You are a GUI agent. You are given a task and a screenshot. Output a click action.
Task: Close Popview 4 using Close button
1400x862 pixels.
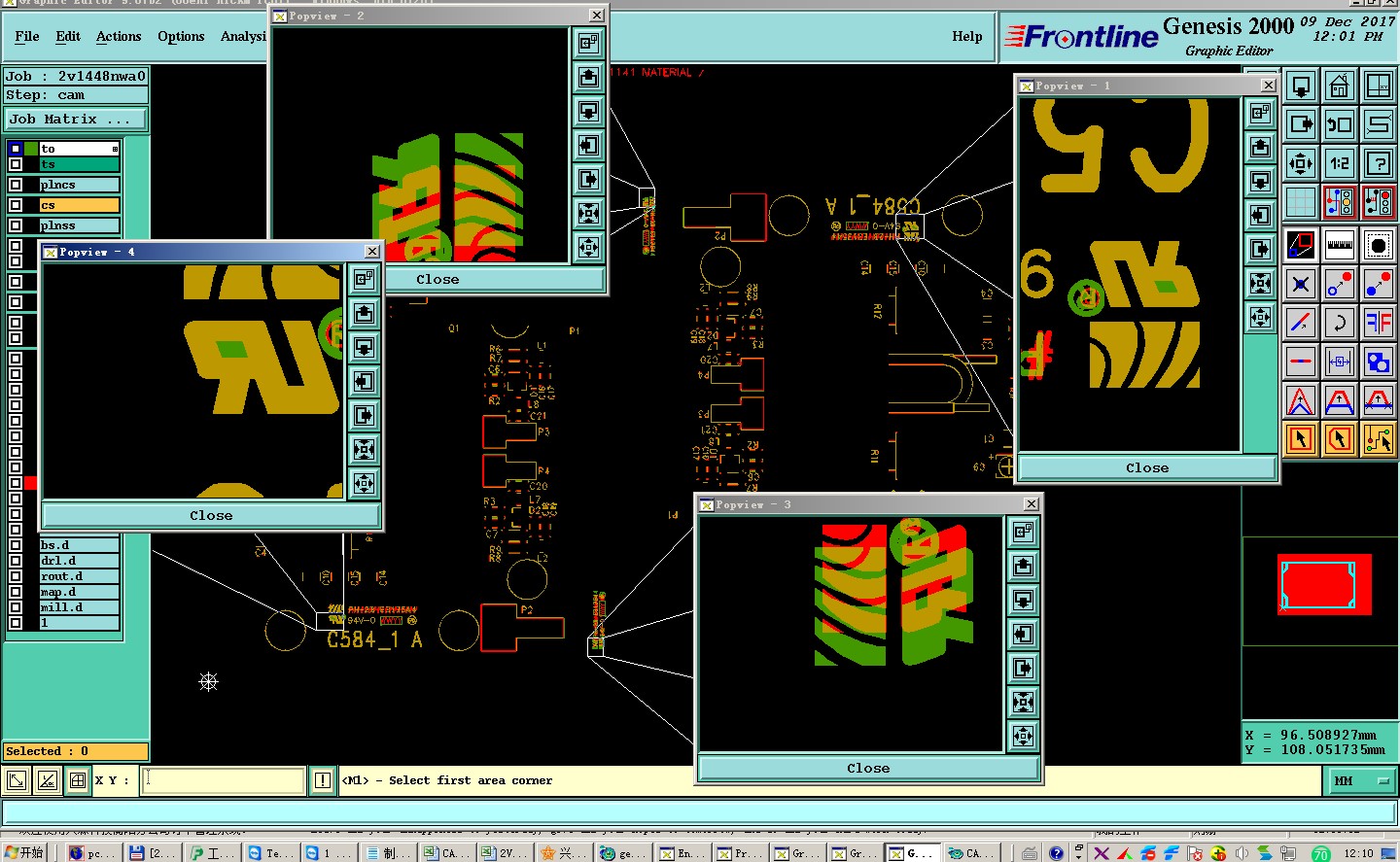click(x=211, y=515)
